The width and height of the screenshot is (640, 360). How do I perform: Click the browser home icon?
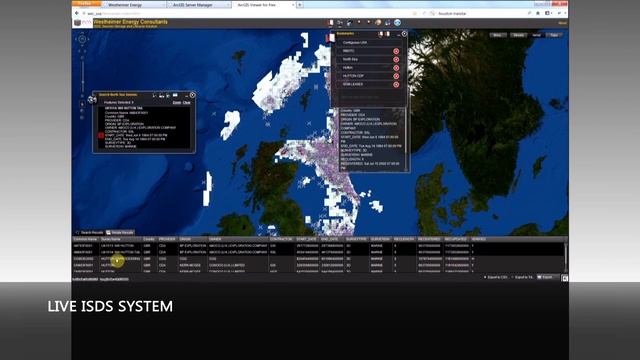point(538,13)
